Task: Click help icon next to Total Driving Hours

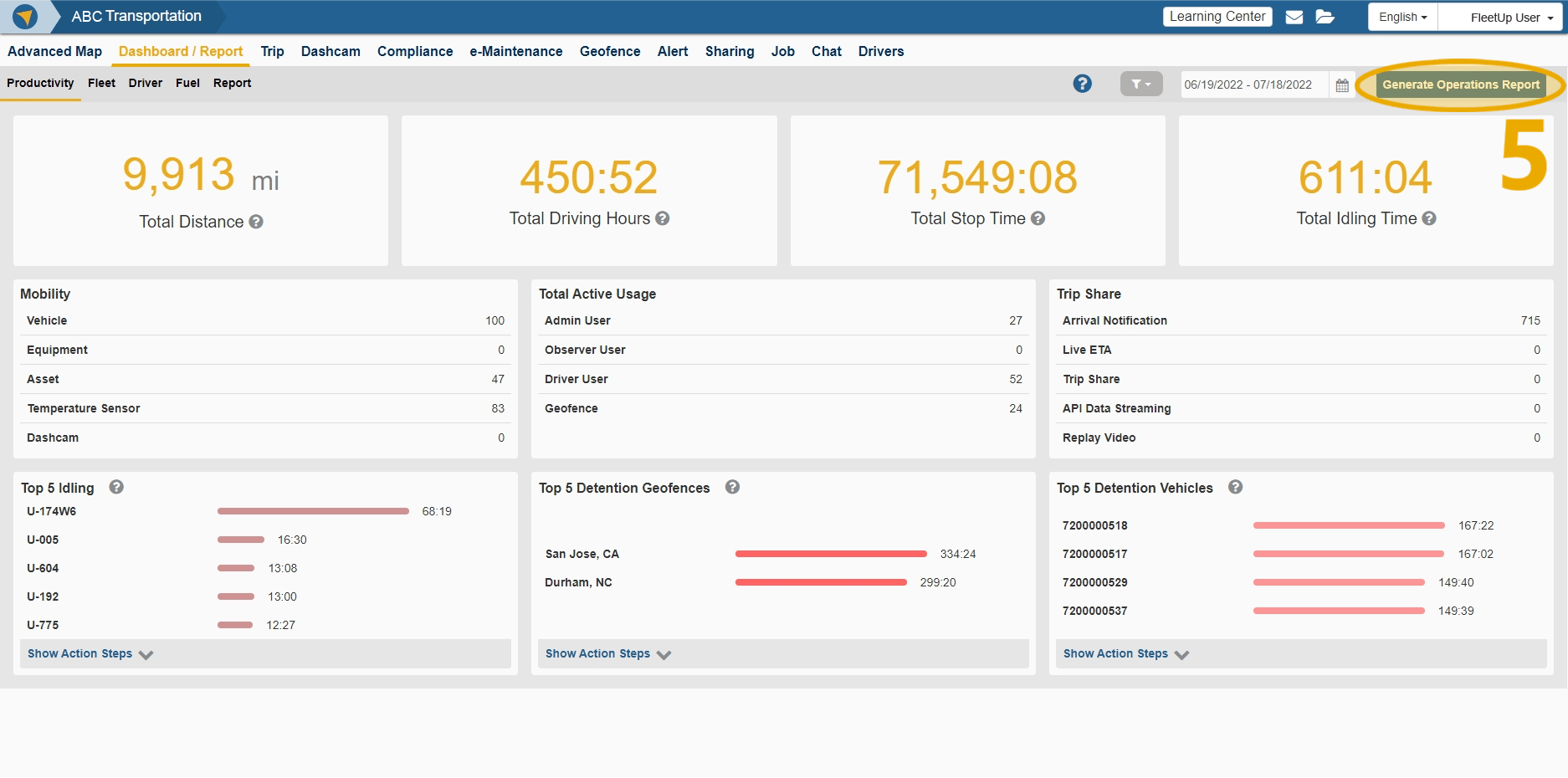Action: [663, 218]
